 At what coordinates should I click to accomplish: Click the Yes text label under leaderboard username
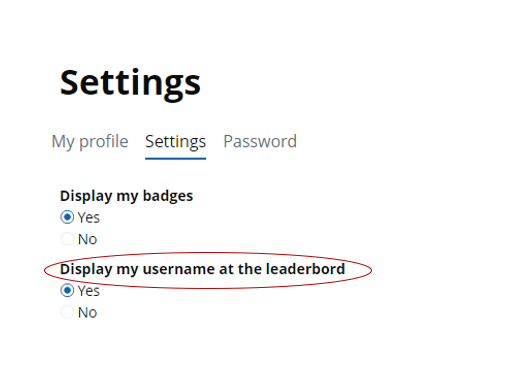89,291
